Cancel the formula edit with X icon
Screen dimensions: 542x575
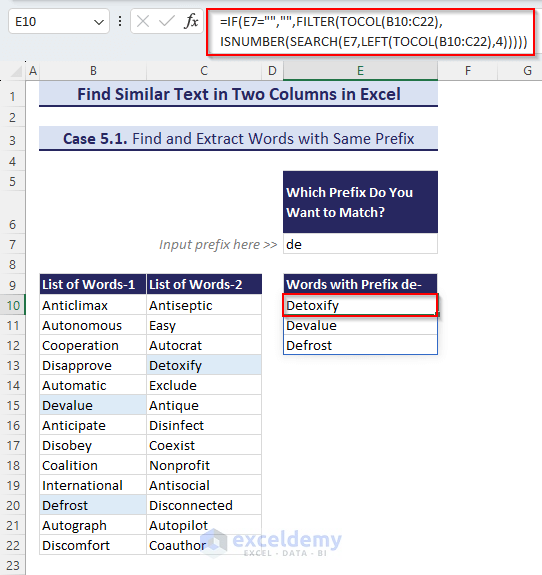(143, 21)
